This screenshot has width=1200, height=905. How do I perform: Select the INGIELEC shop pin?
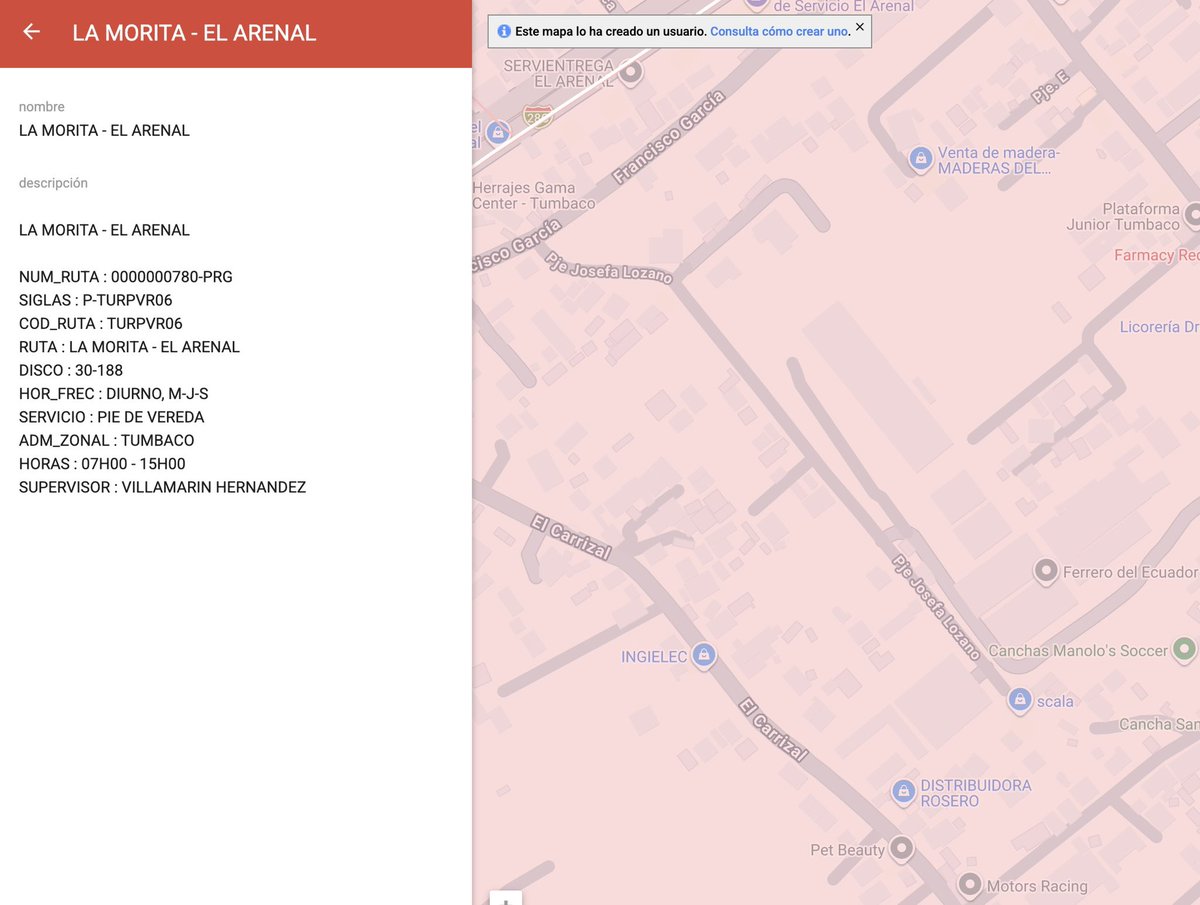[703, 655]
